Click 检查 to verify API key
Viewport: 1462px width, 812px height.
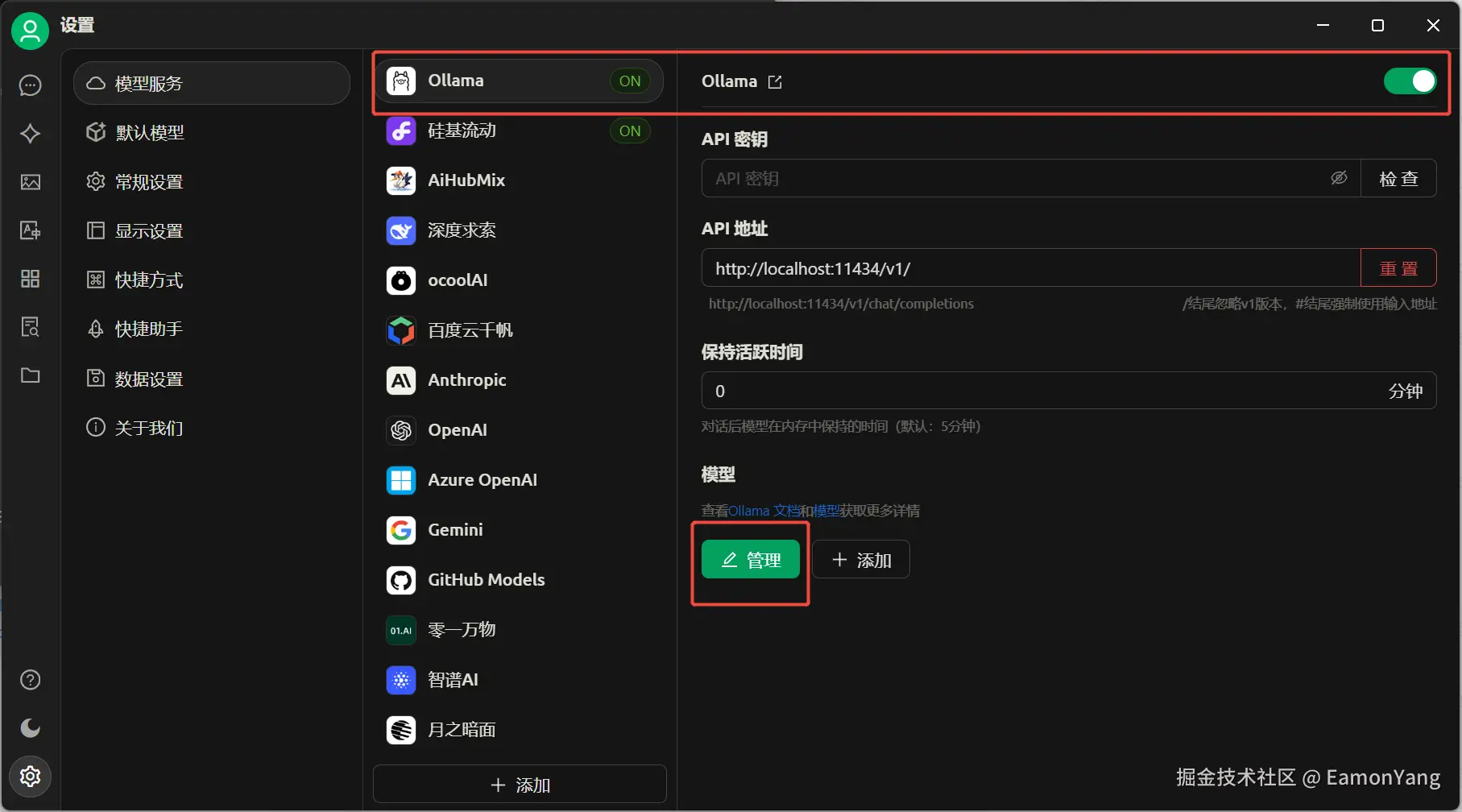1398,178
